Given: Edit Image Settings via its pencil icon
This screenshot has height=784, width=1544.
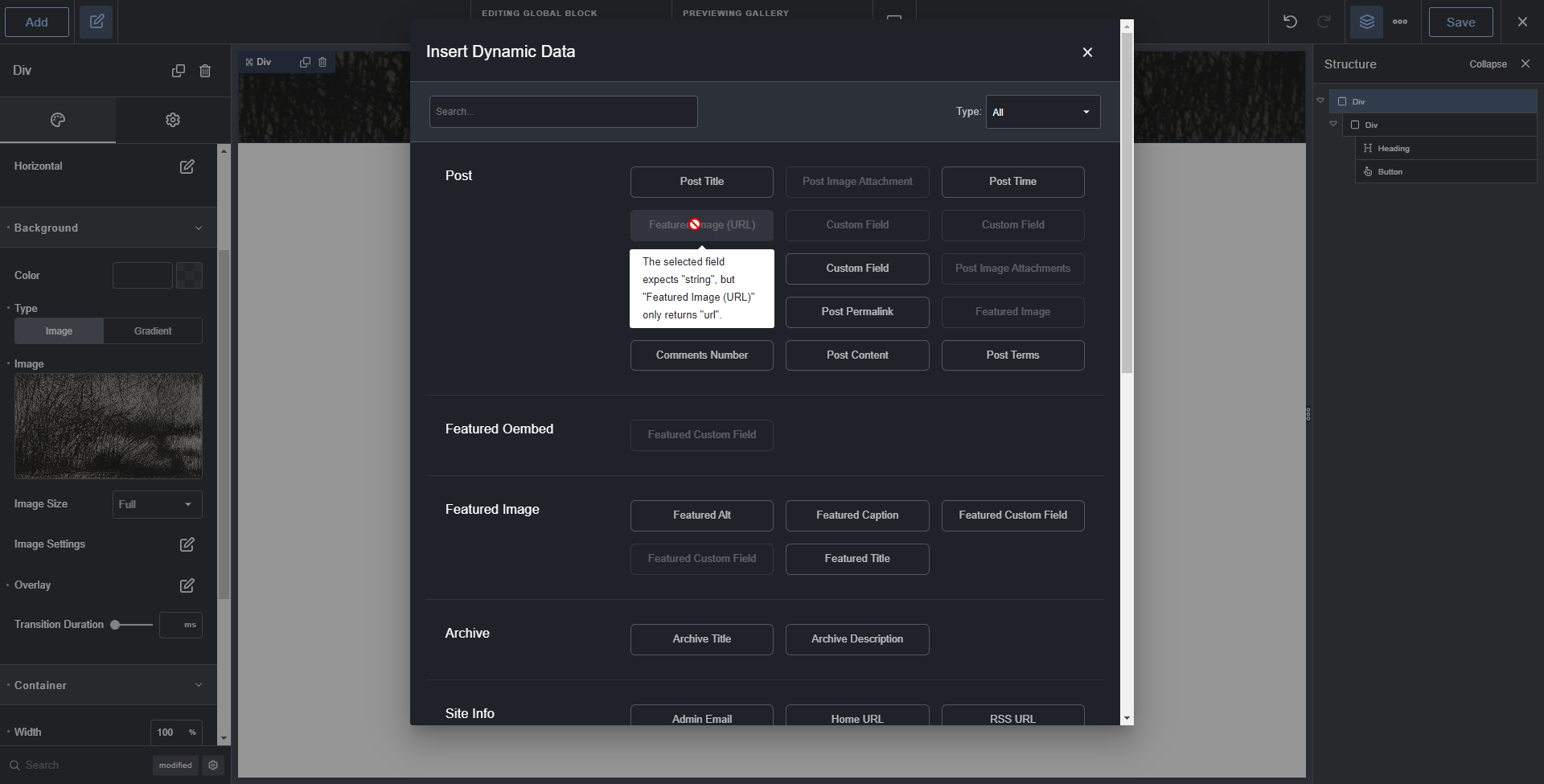Looking at the screenshot, I should [187, 544].
